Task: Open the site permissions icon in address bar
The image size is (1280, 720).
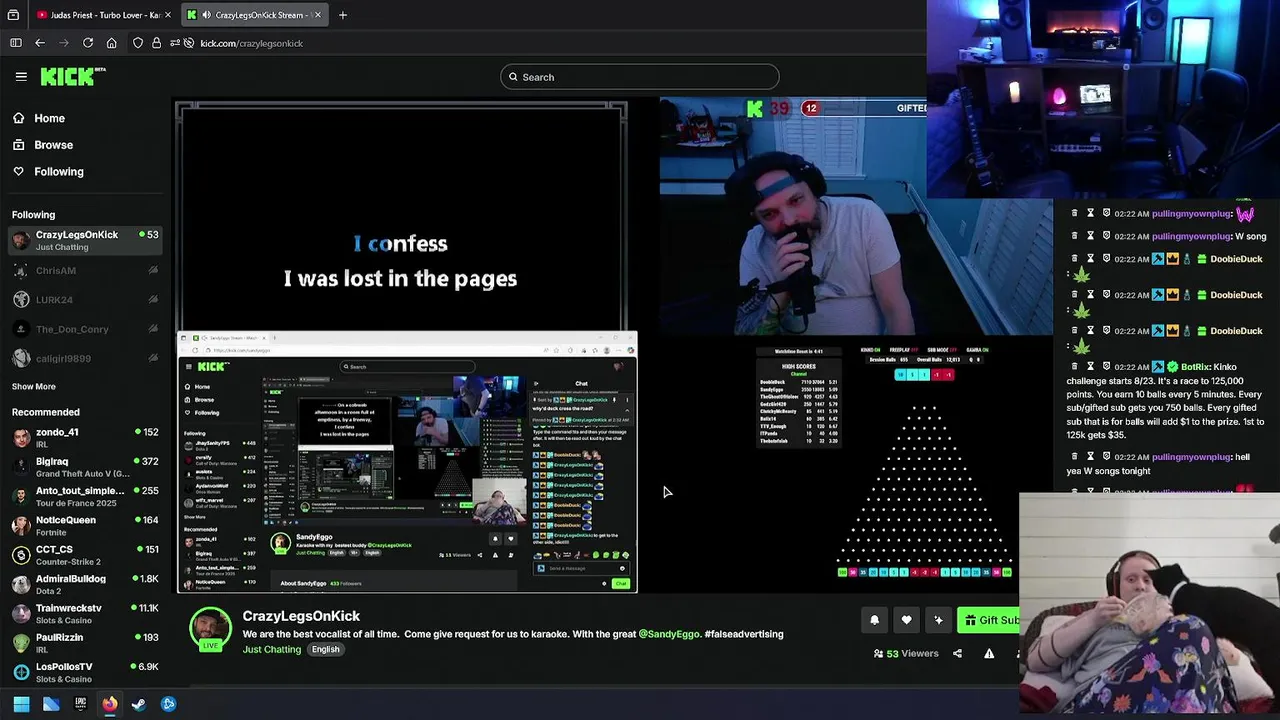Action: (x=175, y=43)
